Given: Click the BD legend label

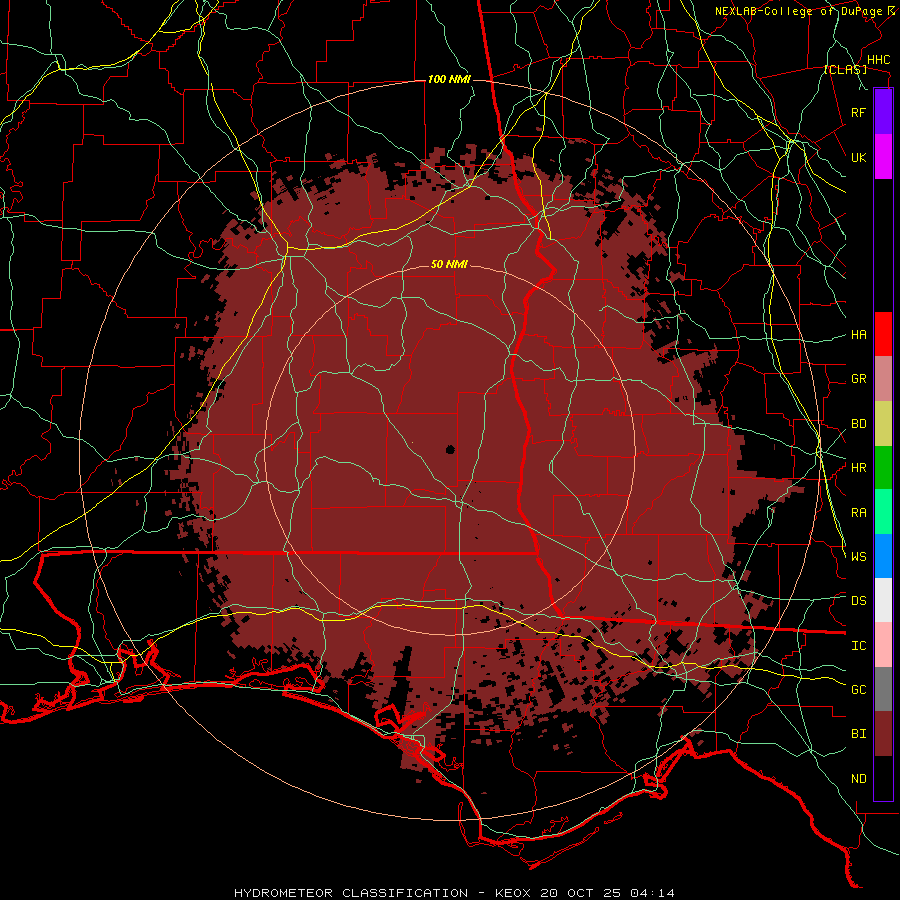Looking at the screenshot, I should tap(858, 424).
